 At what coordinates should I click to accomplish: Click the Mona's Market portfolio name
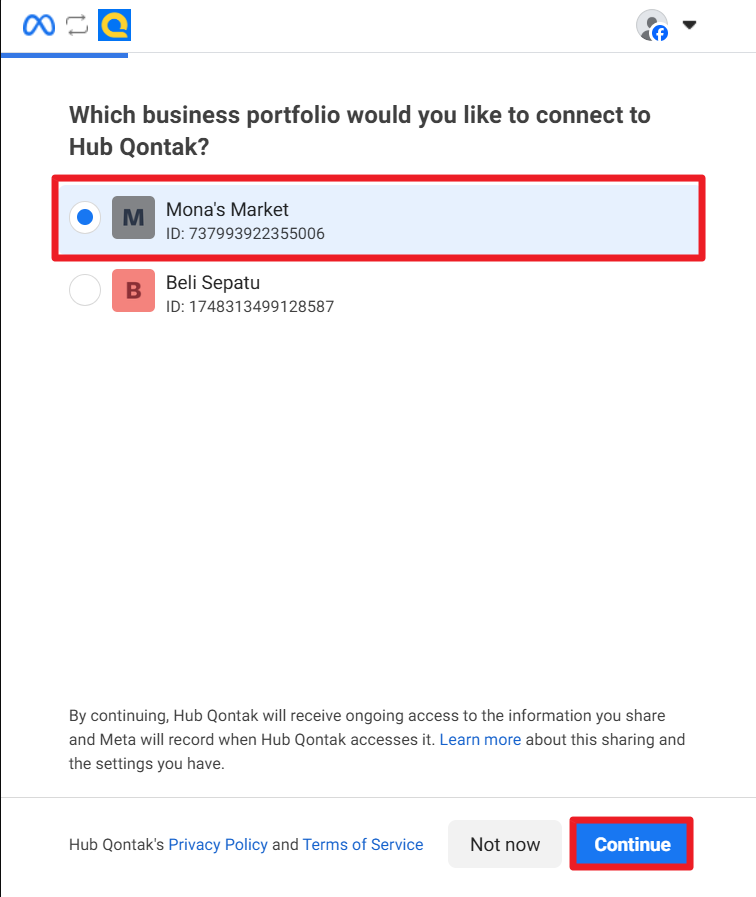click(227, 210)
